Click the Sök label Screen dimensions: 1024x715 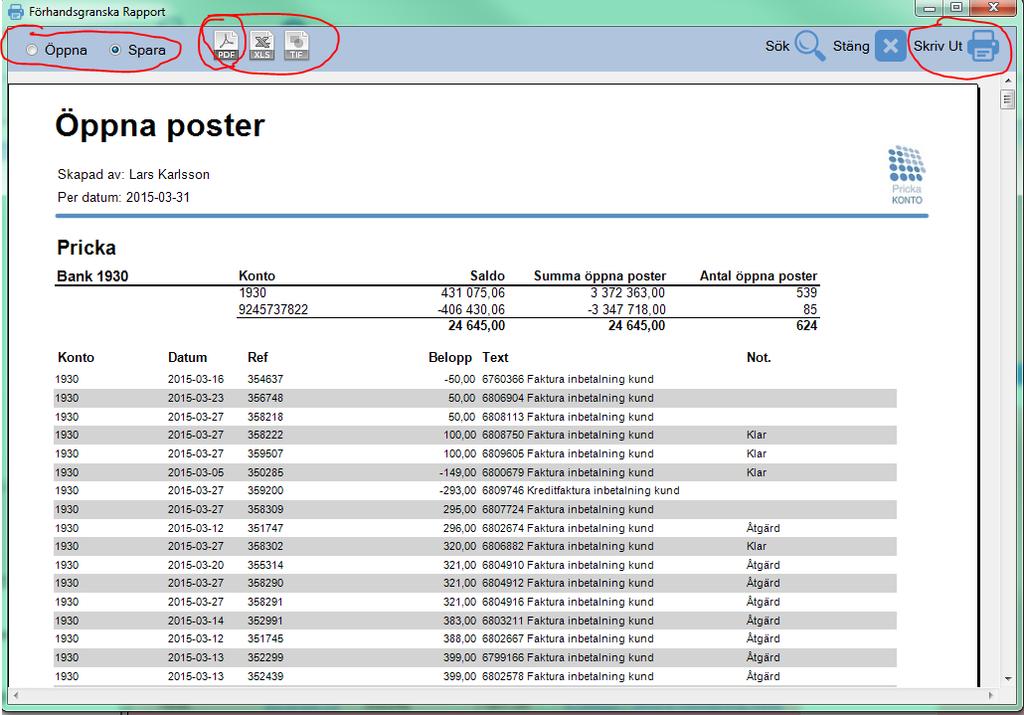tap(777, 46)
